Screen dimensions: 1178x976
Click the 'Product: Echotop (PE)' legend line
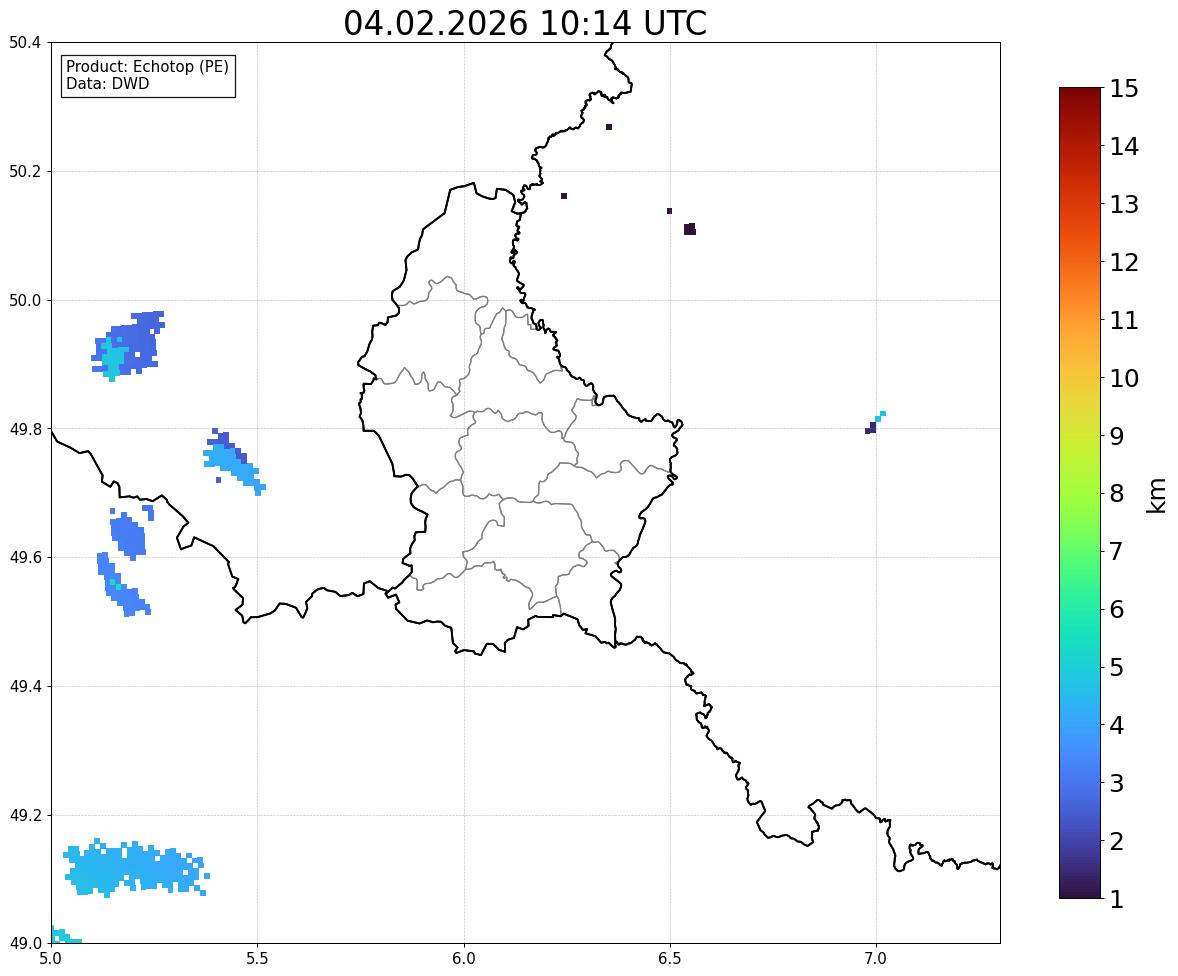[147, 66]
